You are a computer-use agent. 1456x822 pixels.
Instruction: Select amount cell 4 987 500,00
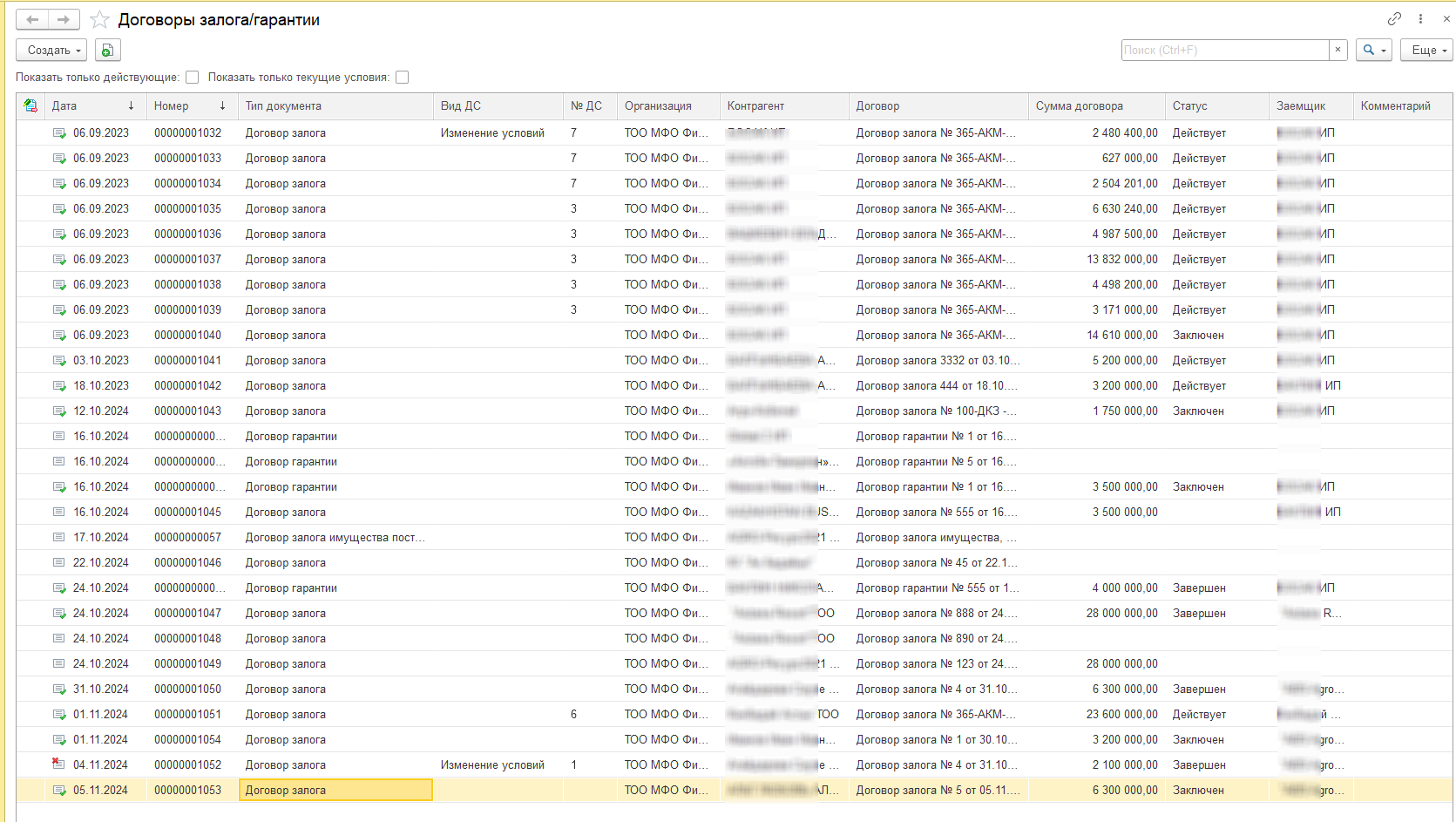(x=1096, y=234)
